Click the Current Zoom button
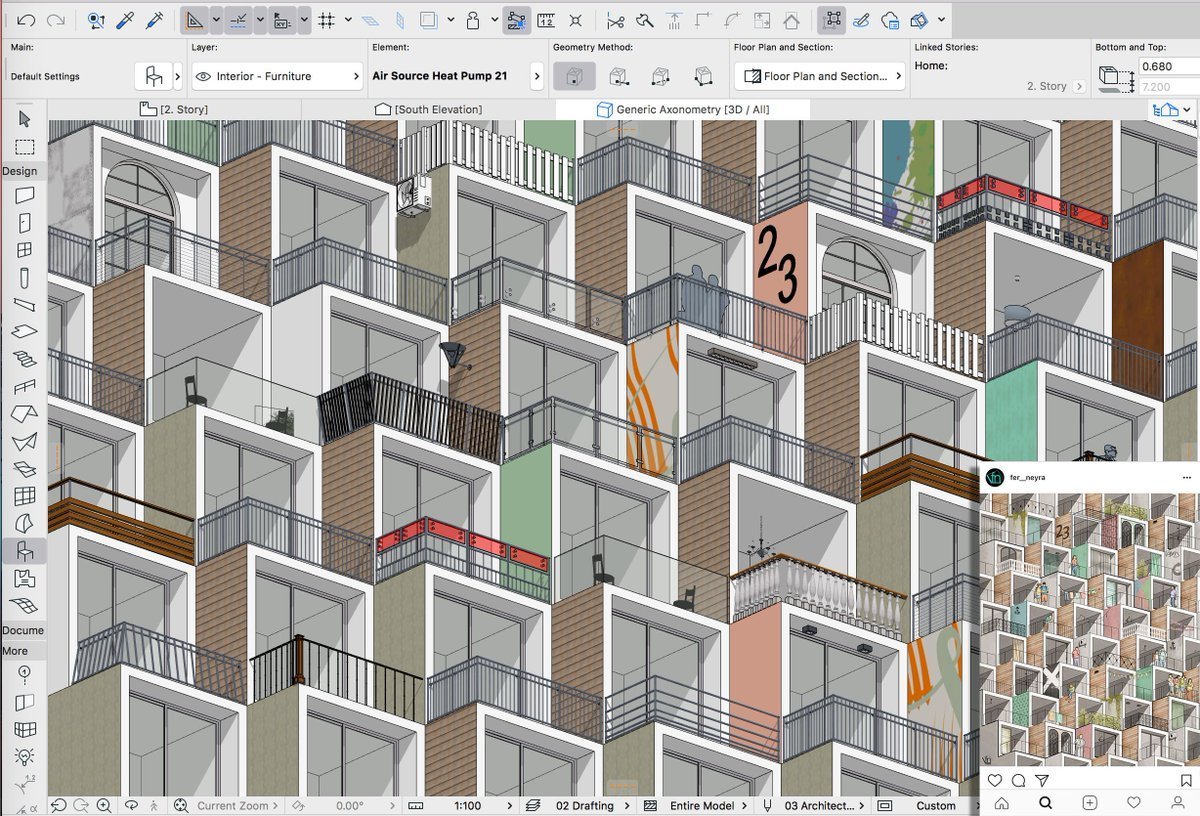This screenshot has height=816, width=1200. click(232, 805)
